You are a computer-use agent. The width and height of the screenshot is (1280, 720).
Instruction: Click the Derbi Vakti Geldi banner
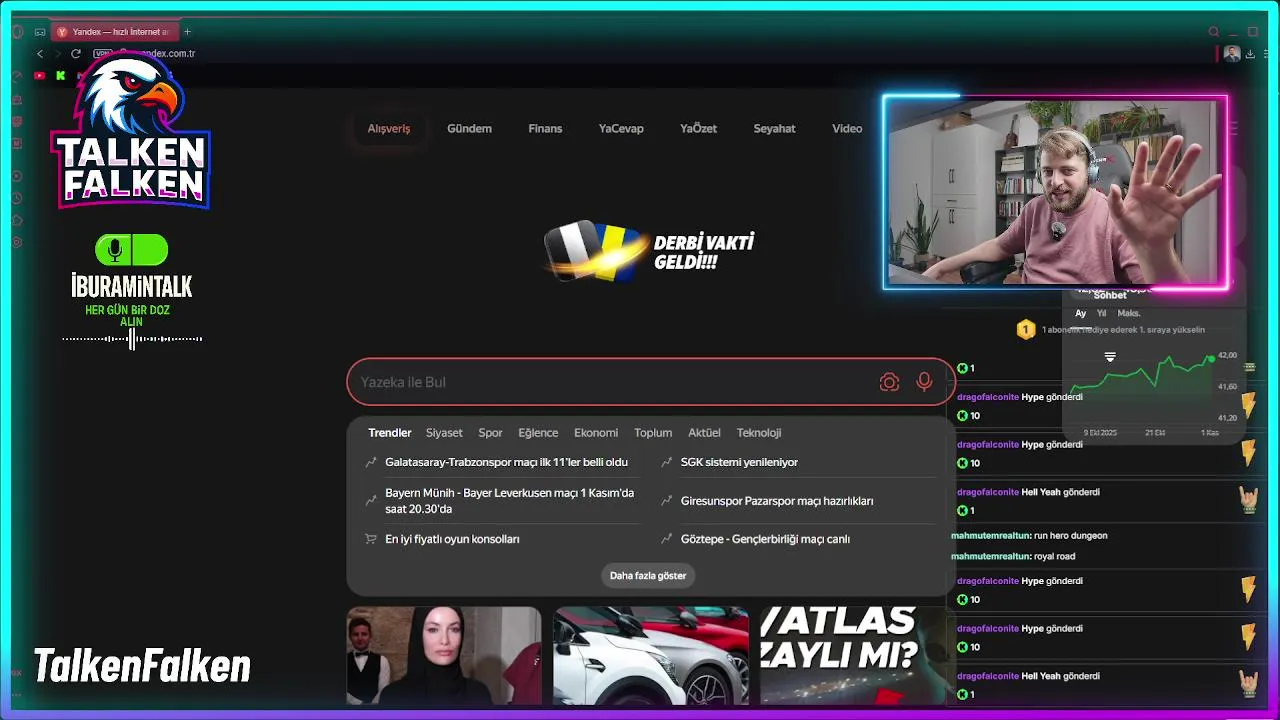[650, 251]
